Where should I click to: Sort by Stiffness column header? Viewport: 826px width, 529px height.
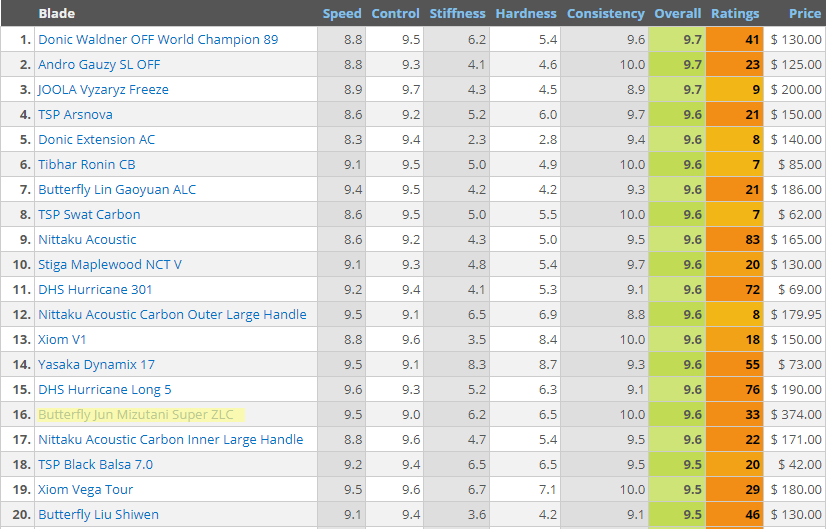(457, 14)
